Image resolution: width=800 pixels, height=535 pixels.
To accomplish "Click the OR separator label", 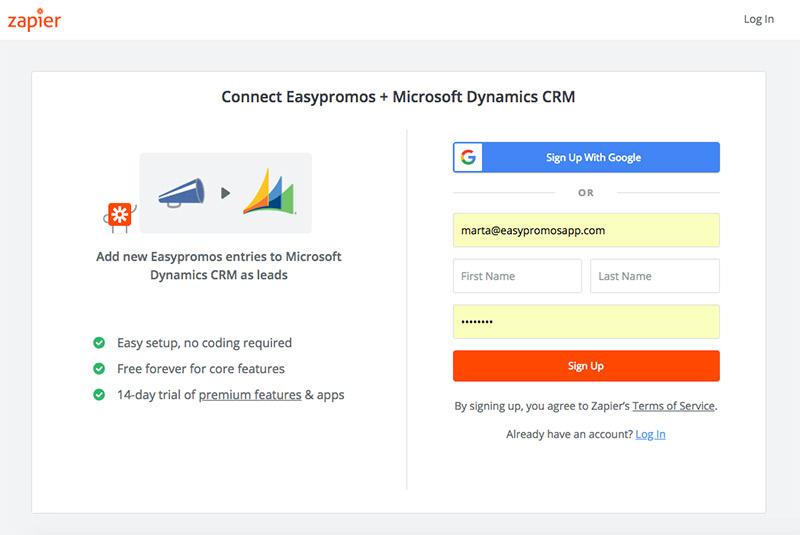I will pyautogui.click(x=586, y=193).
